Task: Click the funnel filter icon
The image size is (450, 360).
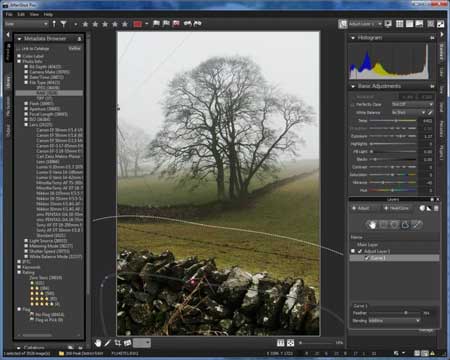Action: click(x=64, y=24)
